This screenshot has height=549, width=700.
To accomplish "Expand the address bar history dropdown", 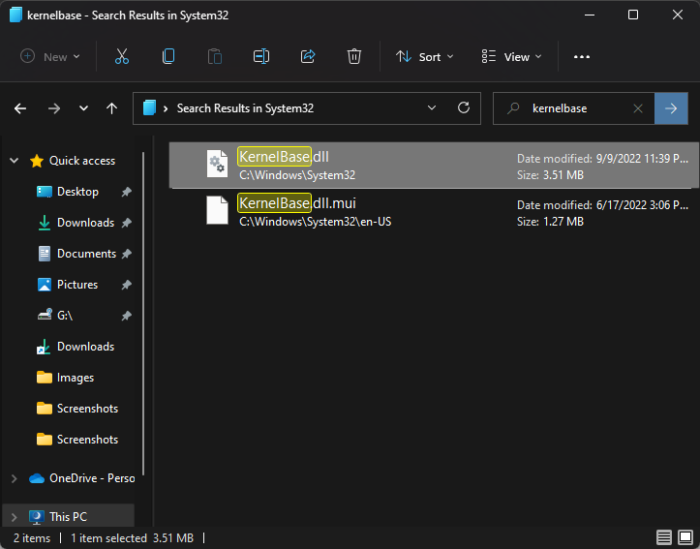I will (432, 108).
